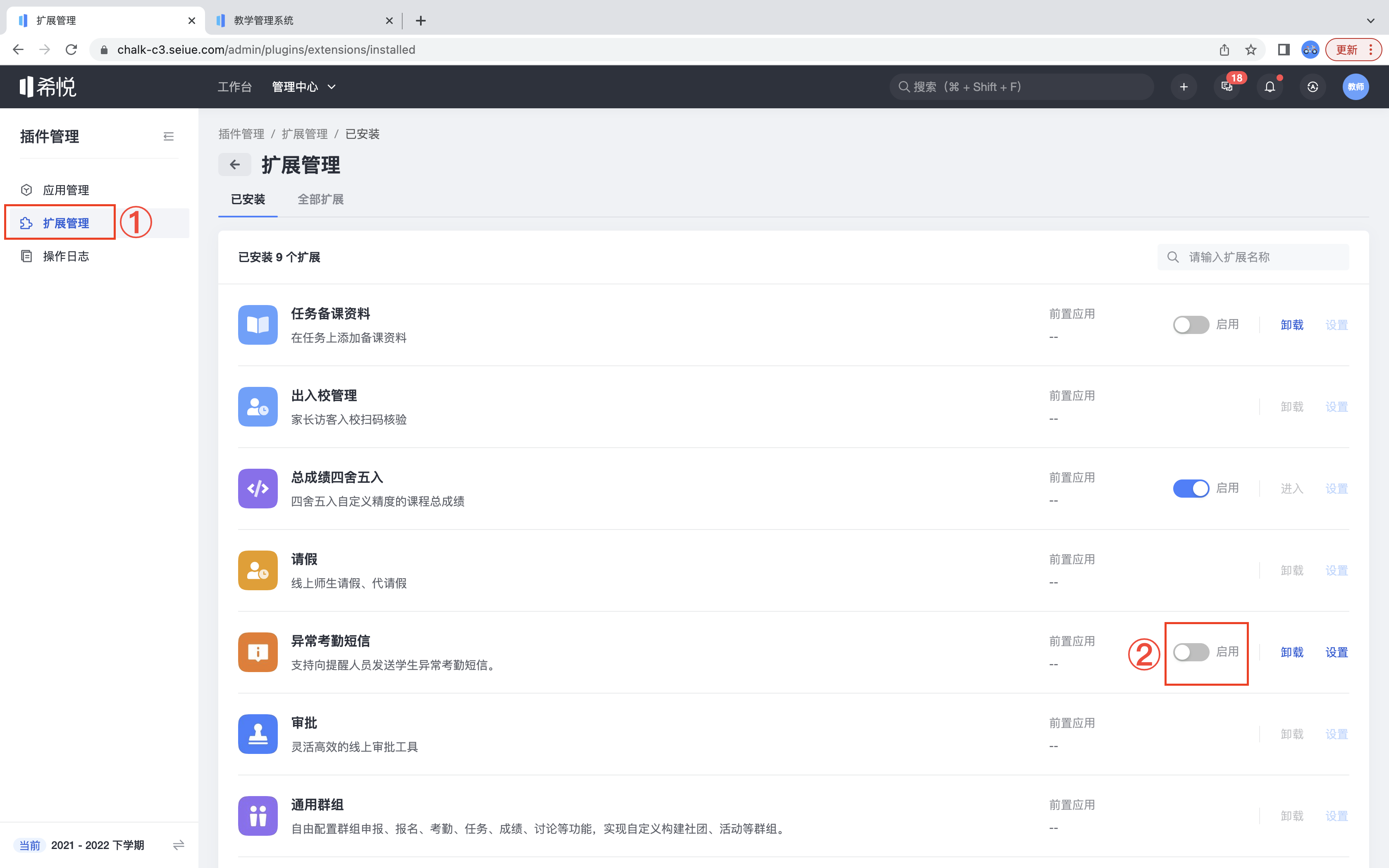Collapse the 插件管理 sidebar menu icon
The width and height of the screenshot is (1389, 868).
click(x=168, y=137)
